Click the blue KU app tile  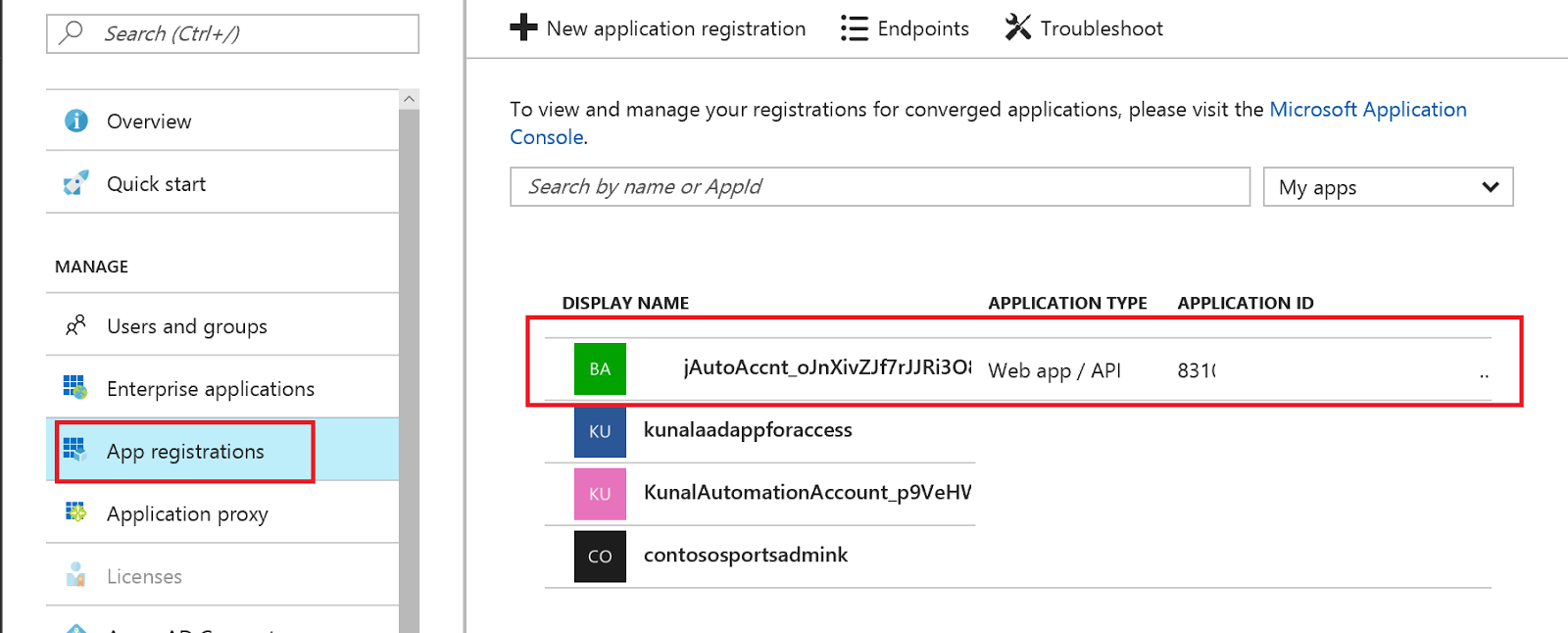(600, 431)
